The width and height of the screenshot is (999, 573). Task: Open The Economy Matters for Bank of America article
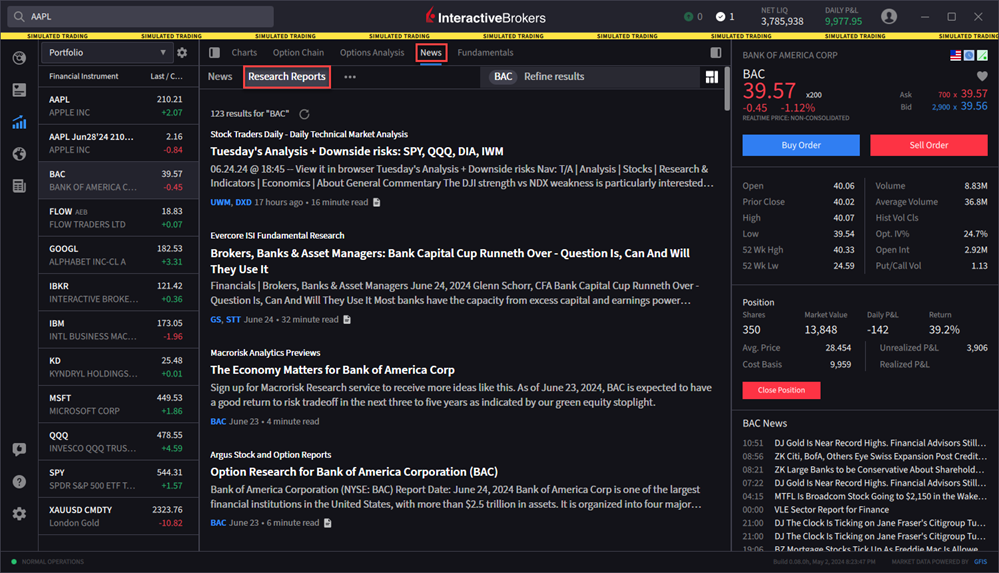point(333,370)
